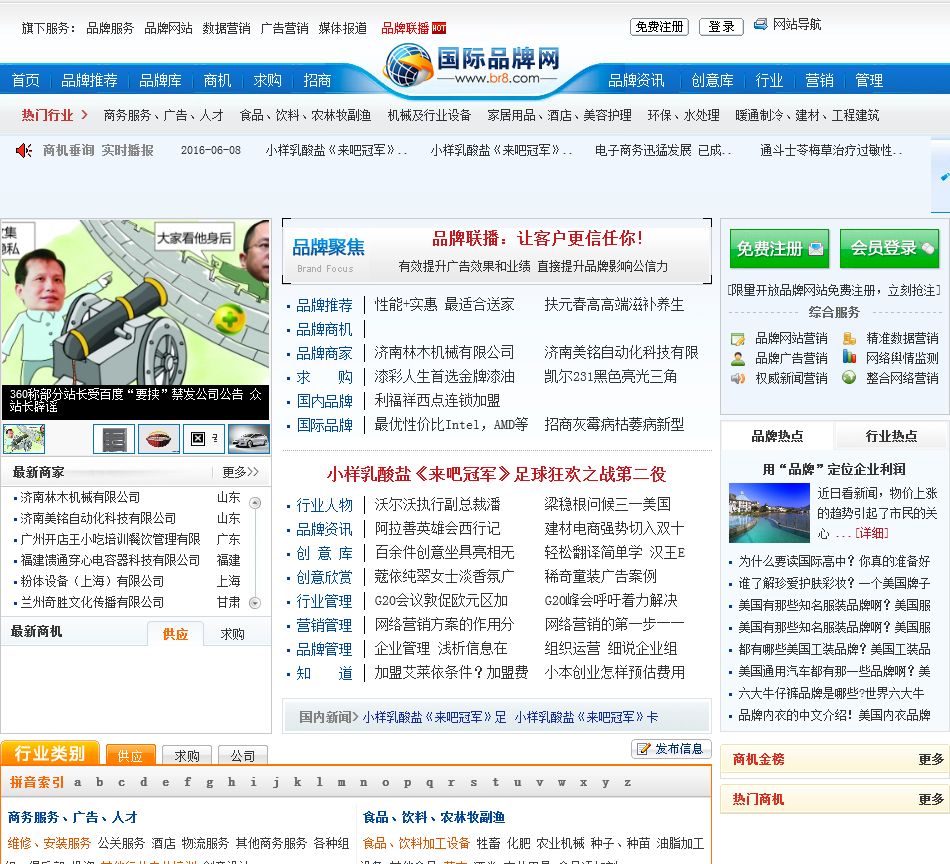Expand 更多 next to 热门商机

(x=931, y=800)
